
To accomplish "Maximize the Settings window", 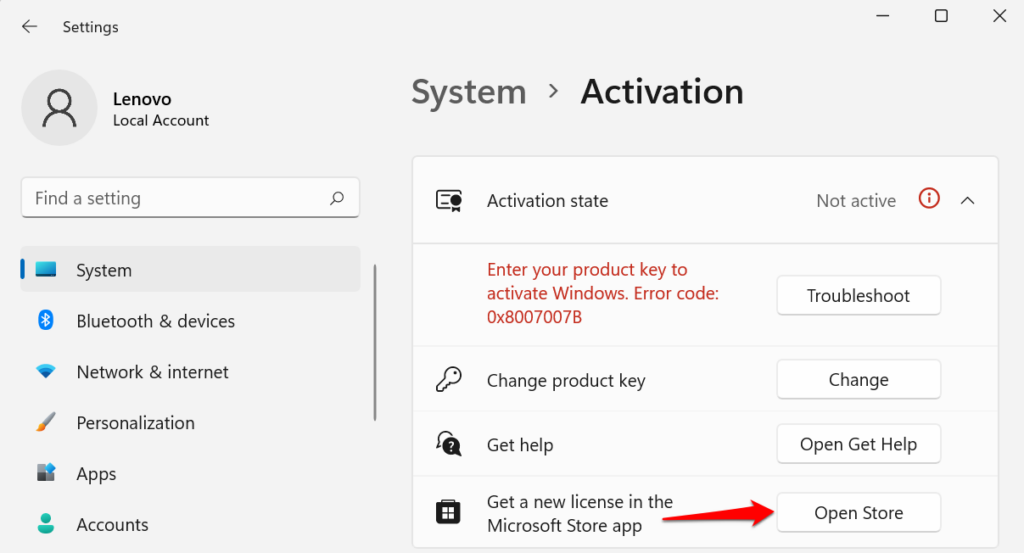I will pos(941,16).
